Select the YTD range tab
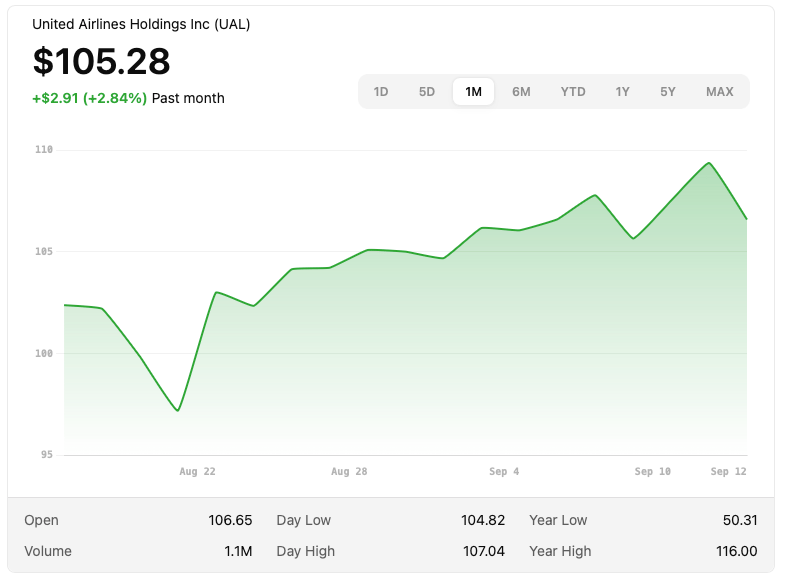Image resolution: width=785 pixels, height=580 pixels. point(573,92)
